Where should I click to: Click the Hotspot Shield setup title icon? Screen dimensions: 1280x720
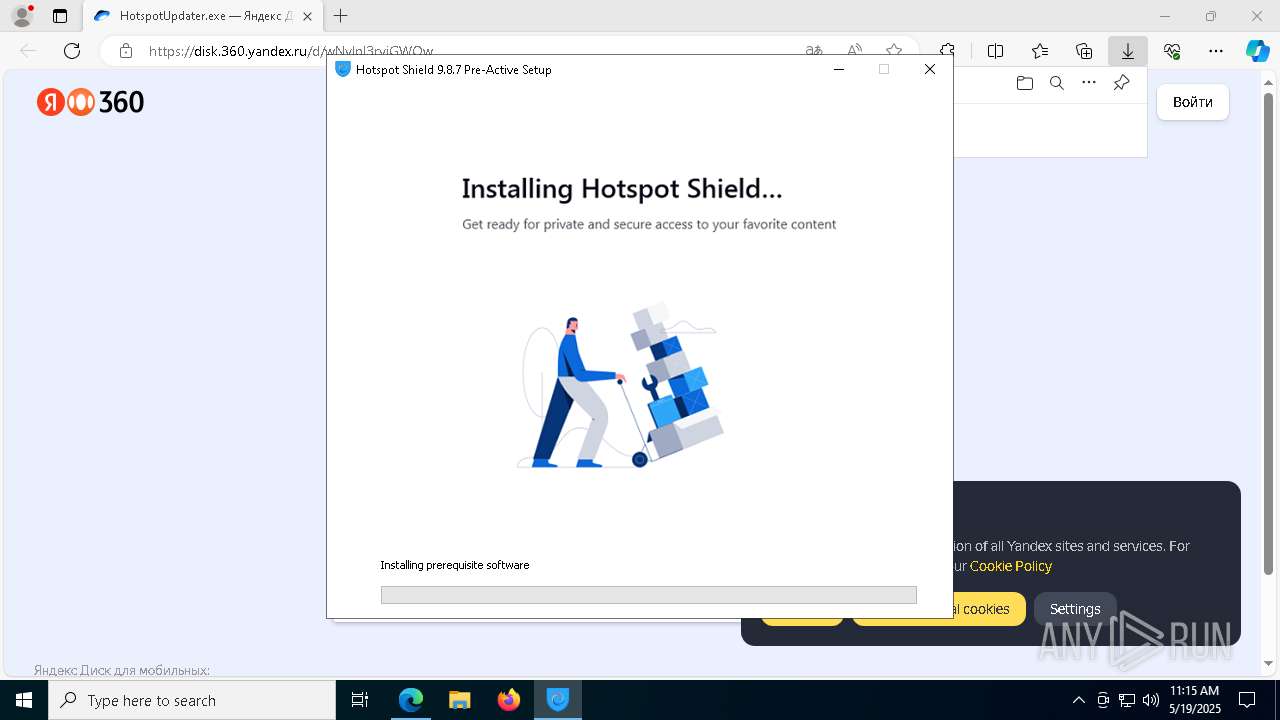343,70
